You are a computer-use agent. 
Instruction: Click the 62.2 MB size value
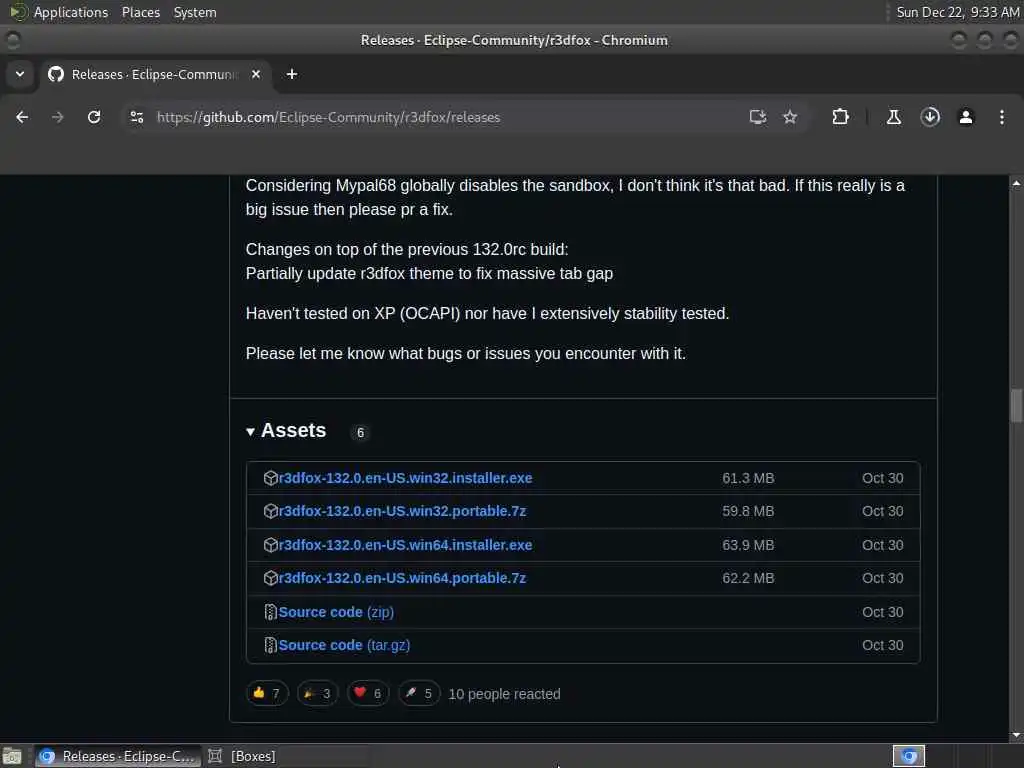click(x=748, y=578)
